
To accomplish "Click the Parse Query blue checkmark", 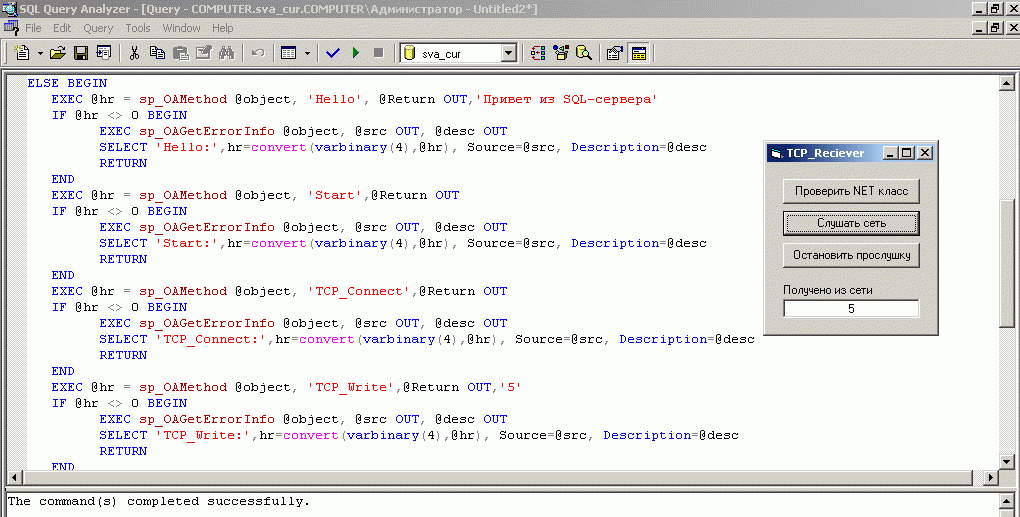I will 333,53.
